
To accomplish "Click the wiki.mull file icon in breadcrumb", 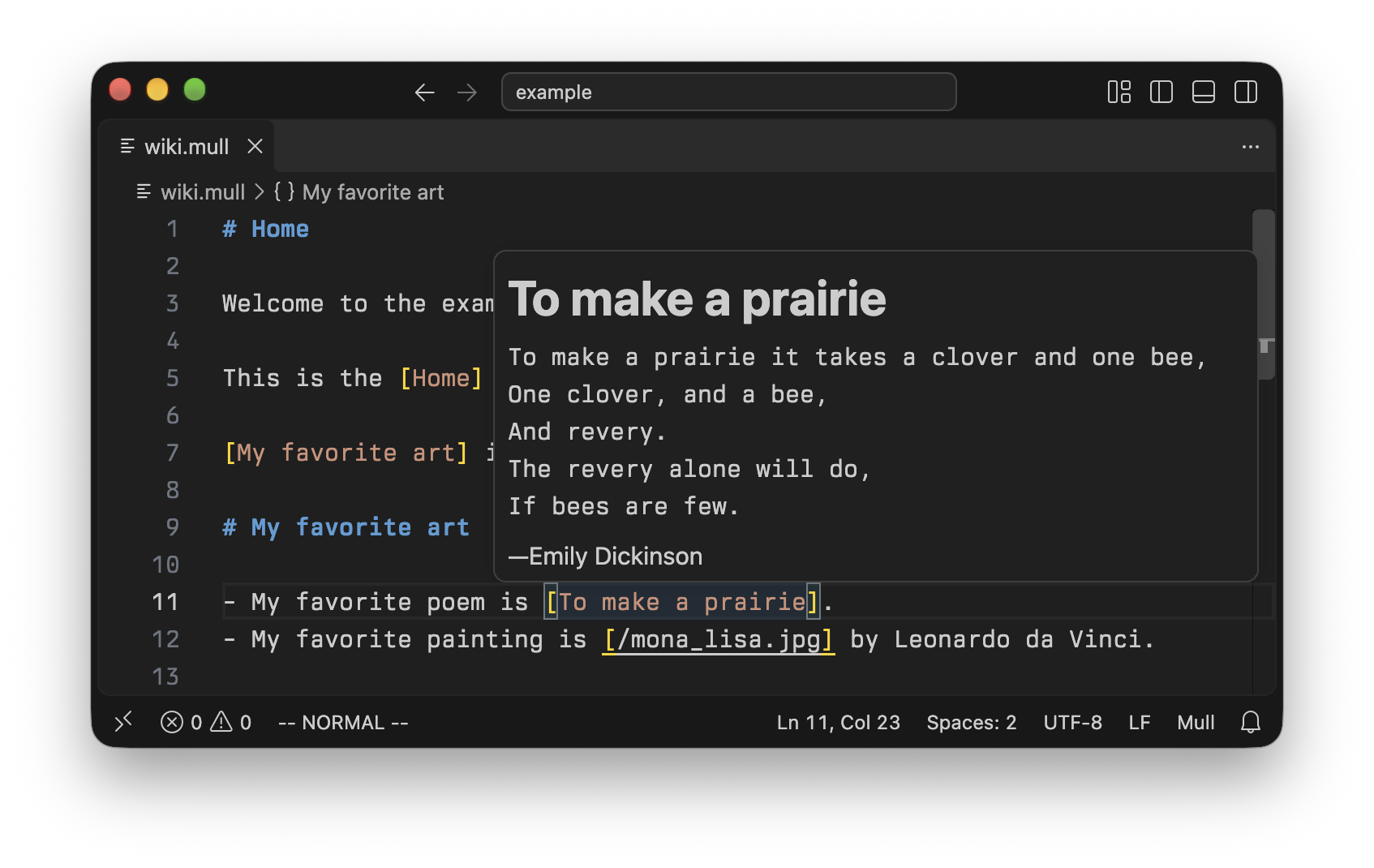I will (144, 191).
